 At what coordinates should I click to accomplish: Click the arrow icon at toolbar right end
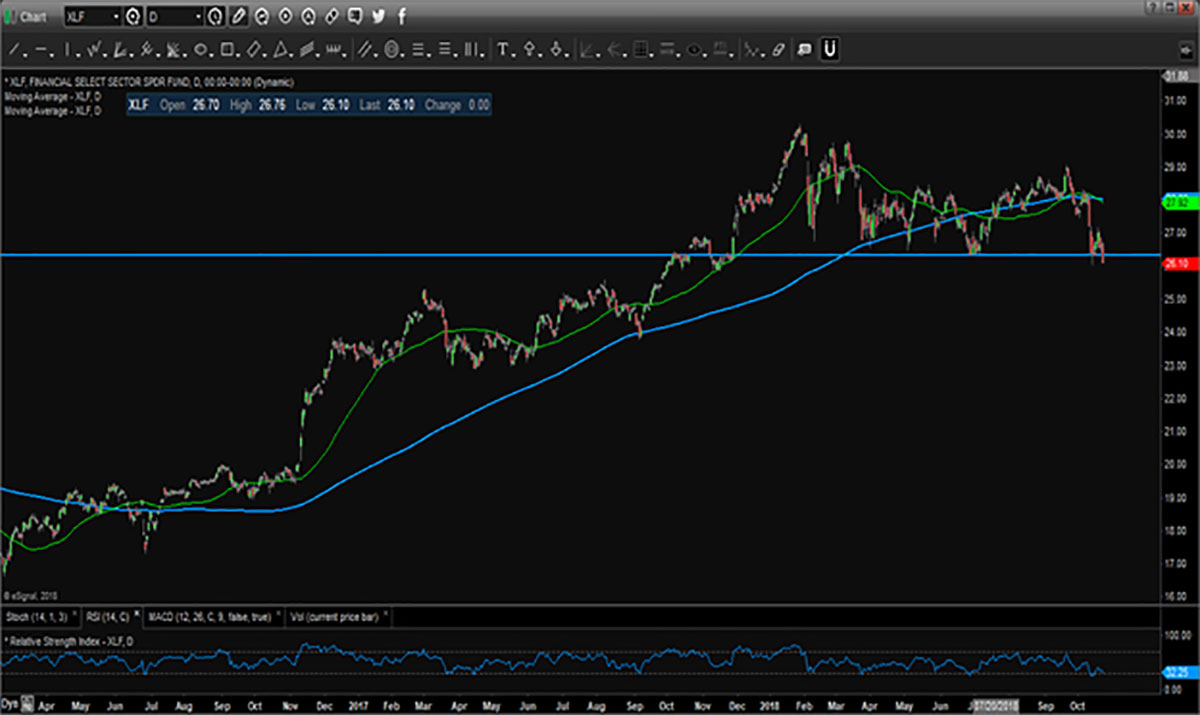(1186, 49)
